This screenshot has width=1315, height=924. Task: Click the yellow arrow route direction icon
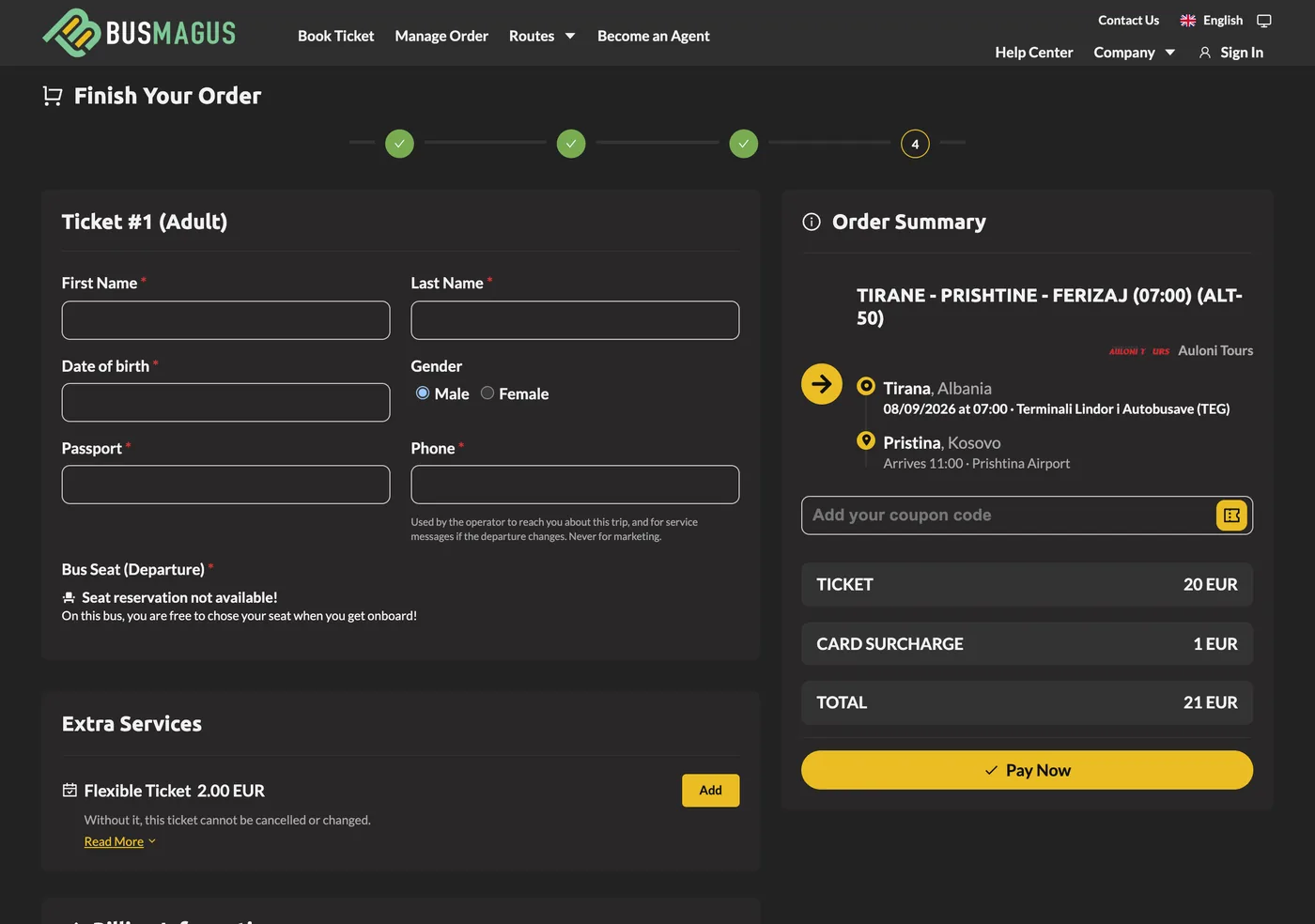click(x=822, y=384)
